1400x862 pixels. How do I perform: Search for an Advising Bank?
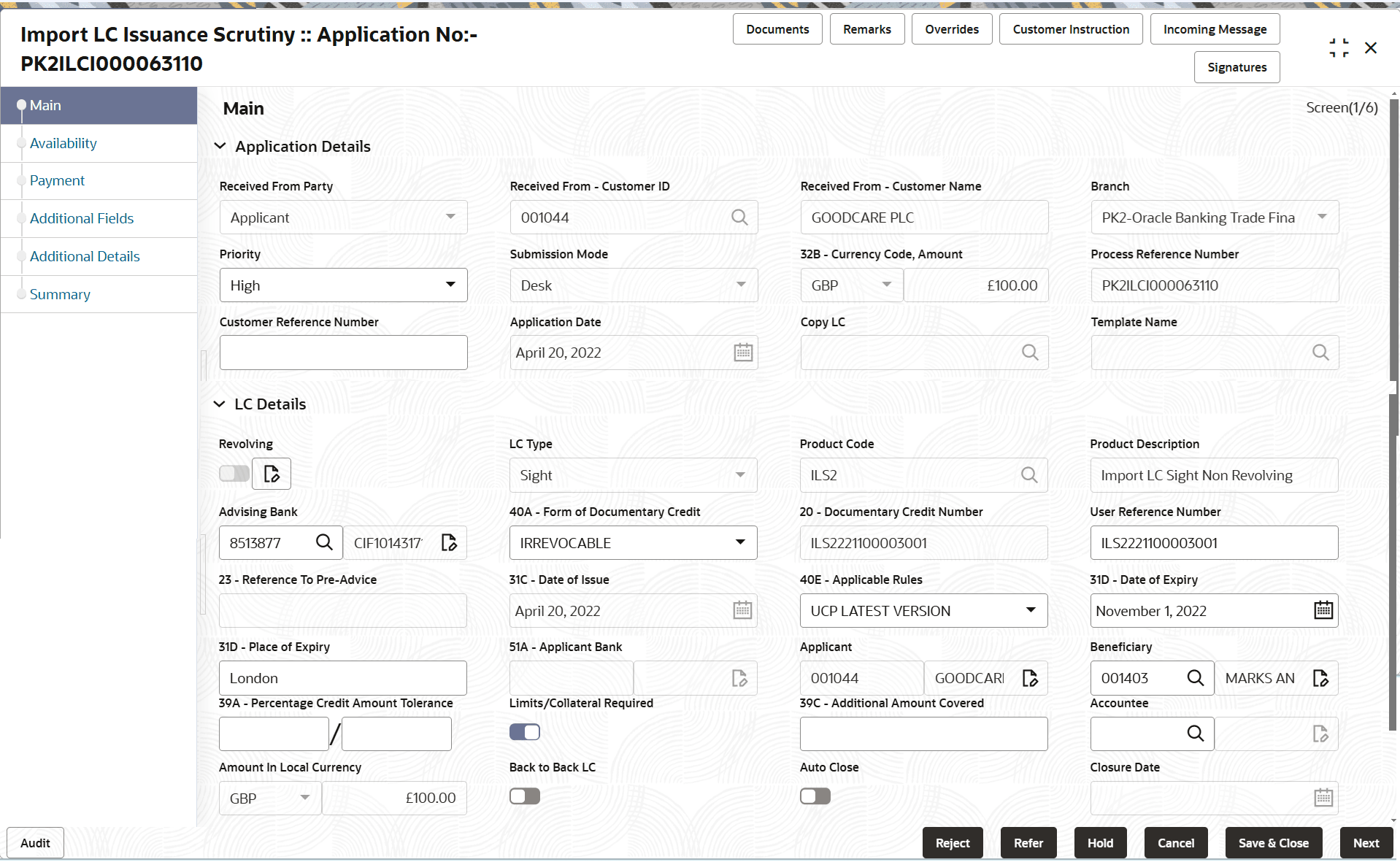tap(324, 542)
